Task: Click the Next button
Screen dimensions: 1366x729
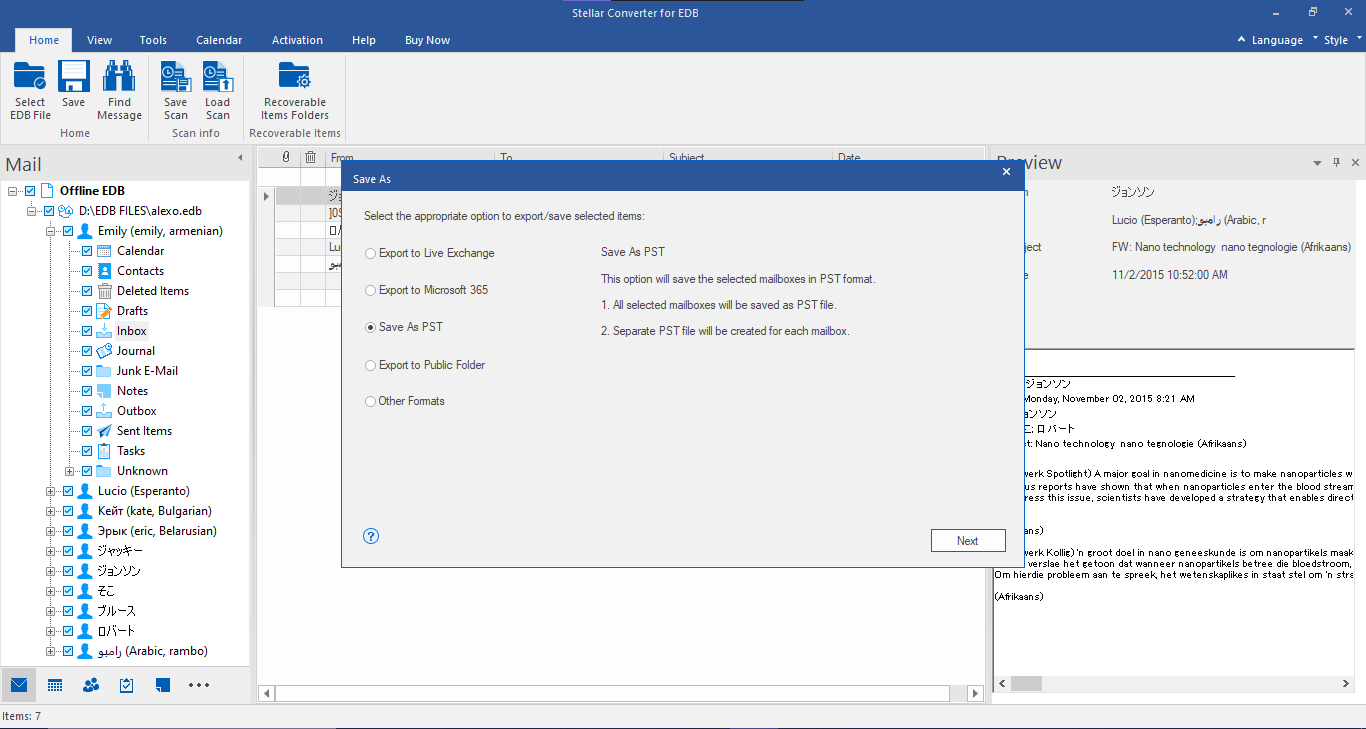Action: pyautogui.click(x=967, y=540)
